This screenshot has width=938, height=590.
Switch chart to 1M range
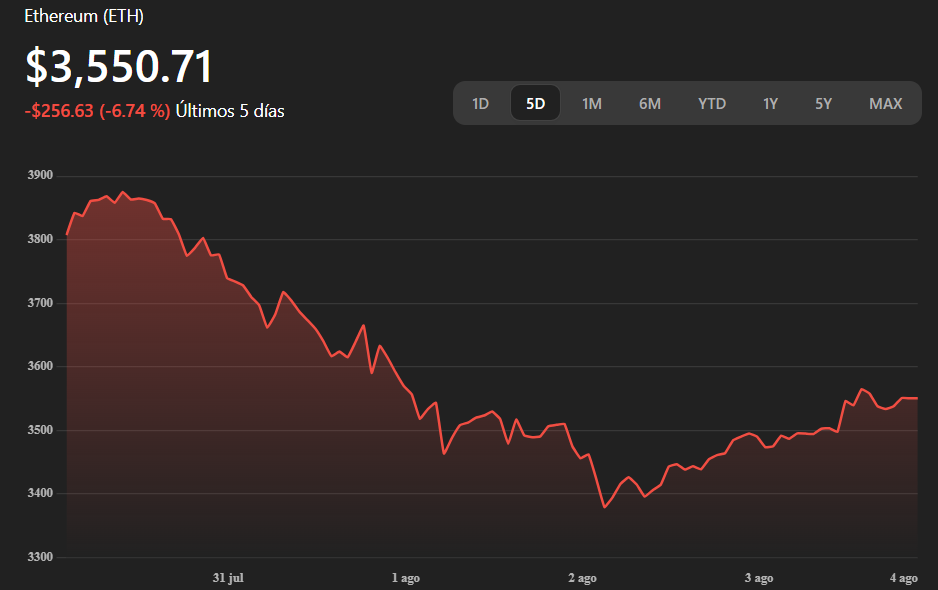pyautogui.click(x=592, y=104)
